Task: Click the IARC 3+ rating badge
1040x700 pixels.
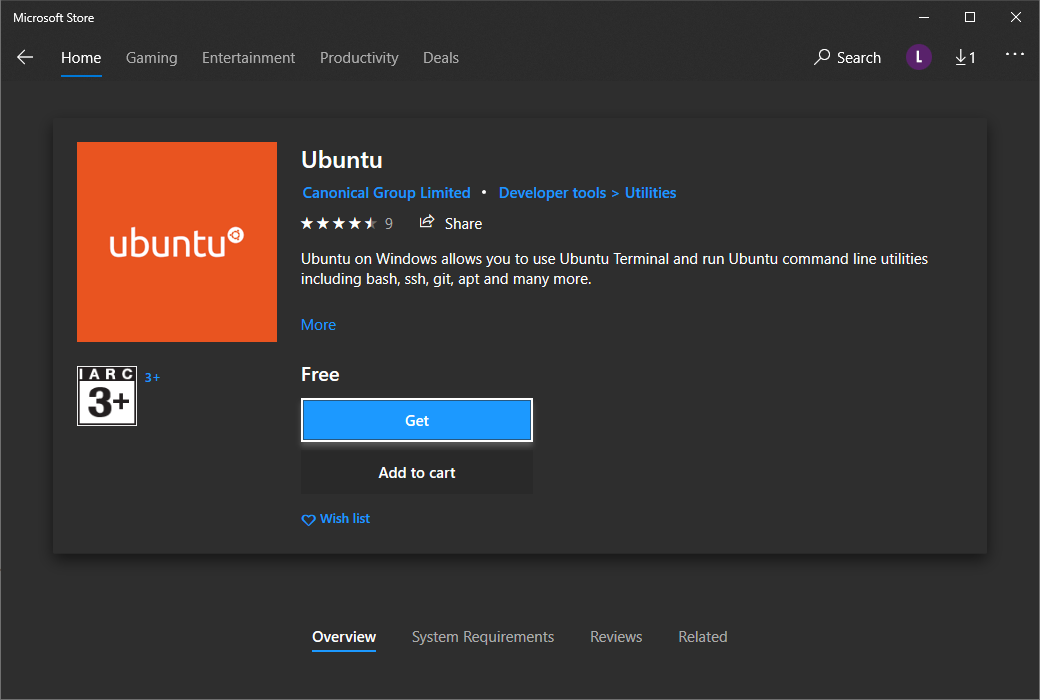Action: click(107, 395)
